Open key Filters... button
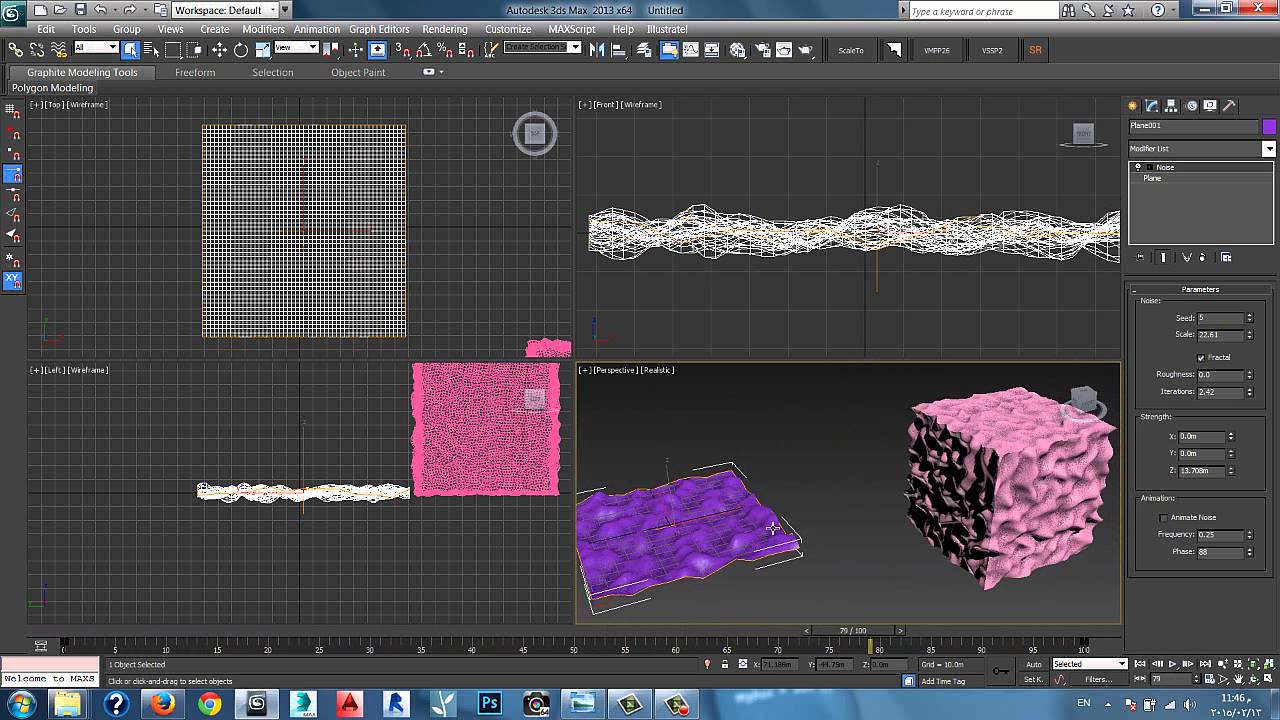The image size is (1280, 720). coord(1099,680)
